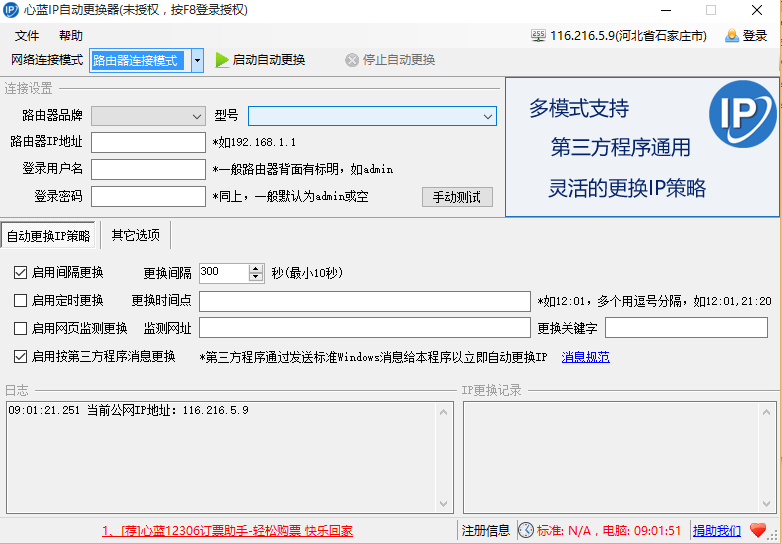This screenshot has height=544, width=782.
Task: Click the 登录密码 input field
Action: [148, 196]
